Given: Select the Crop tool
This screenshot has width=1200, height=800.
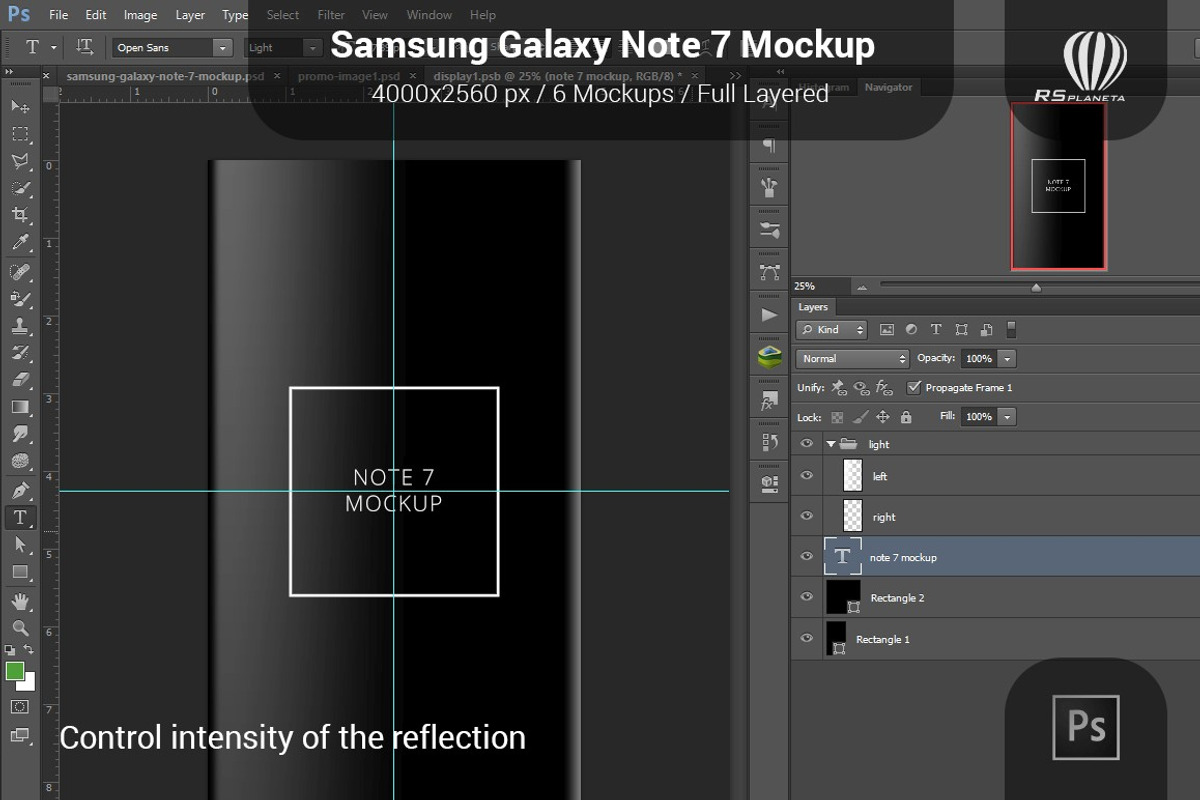Looking at the screenshot, I should coord(20,215).
